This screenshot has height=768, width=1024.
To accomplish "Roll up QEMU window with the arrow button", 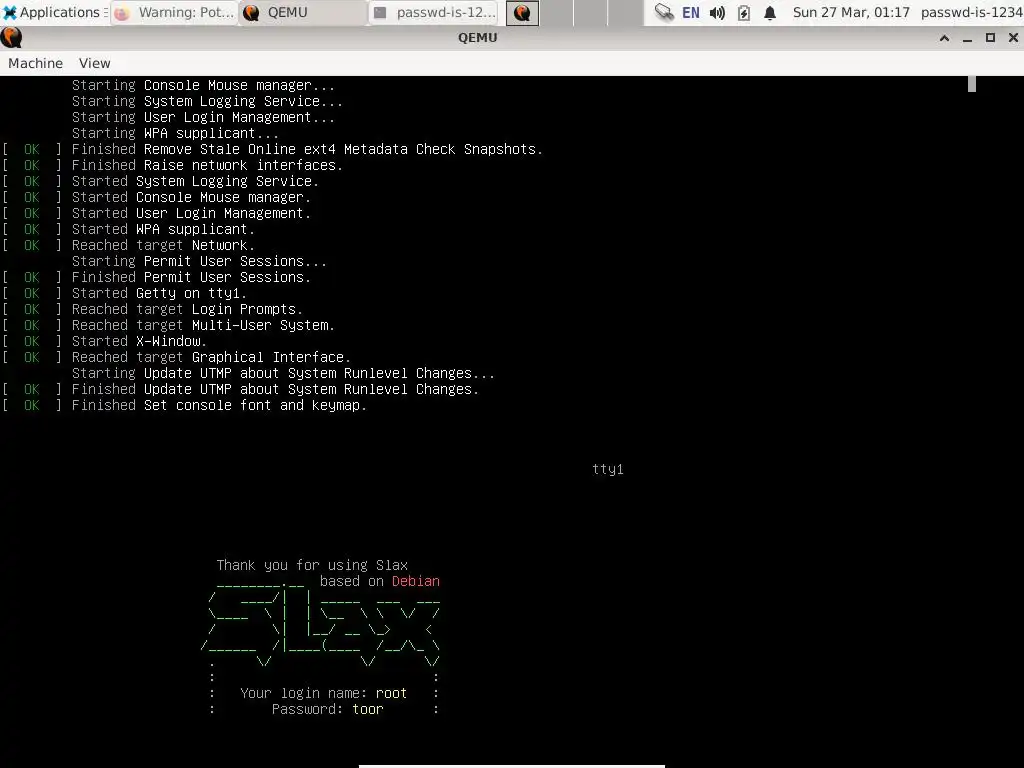I will [x=944, y=38].
